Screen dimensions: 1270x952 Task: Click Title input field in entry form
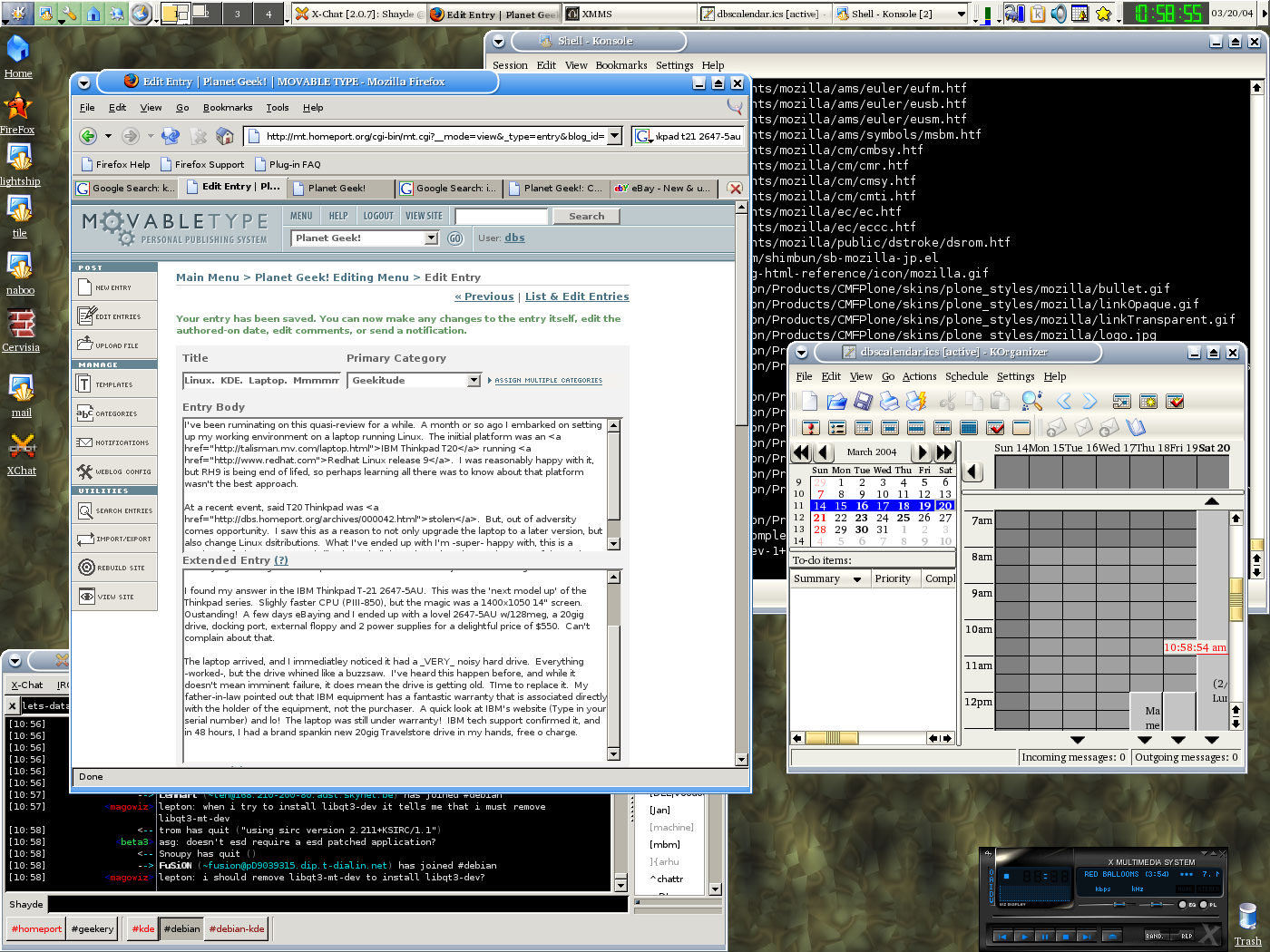click(x=261, y=381)
